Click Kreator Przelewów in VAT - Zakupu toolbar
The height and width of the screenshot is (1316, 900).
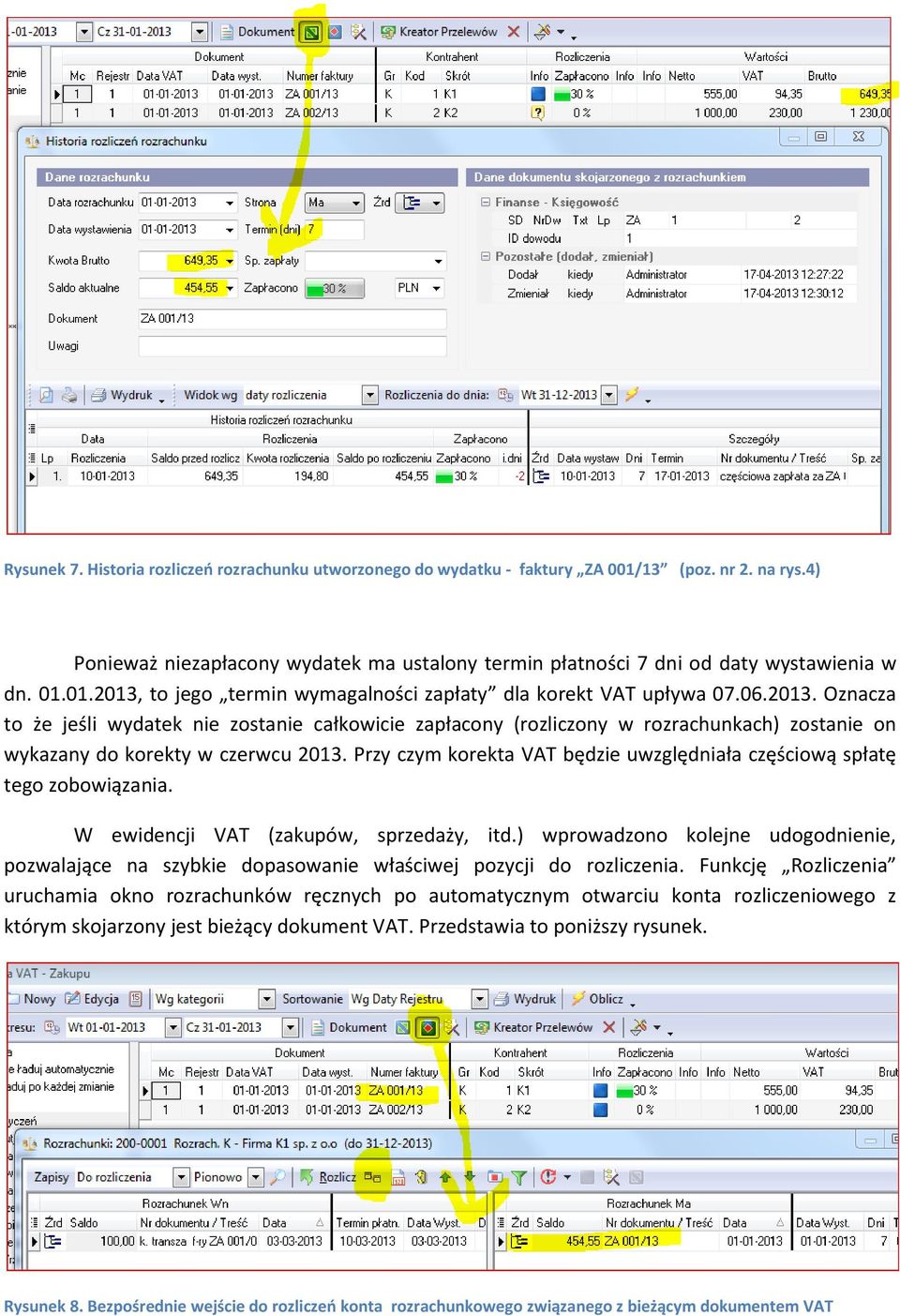[534, 1028]
